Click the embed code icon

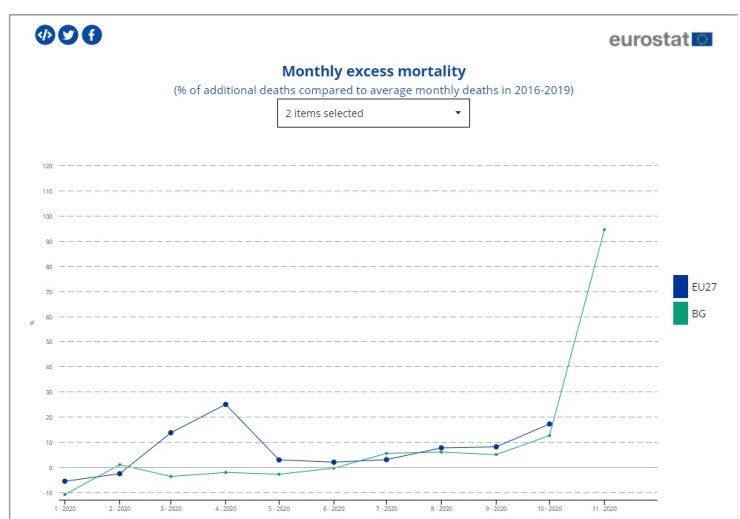pyautogui.click(x=45, y=35)
